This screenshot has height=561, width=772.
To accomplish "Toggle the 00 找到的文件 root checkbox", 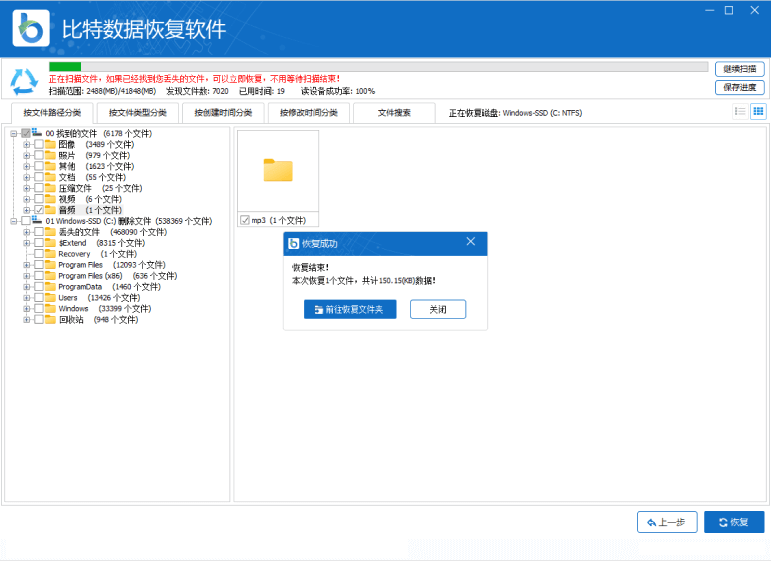I will 26,133.
